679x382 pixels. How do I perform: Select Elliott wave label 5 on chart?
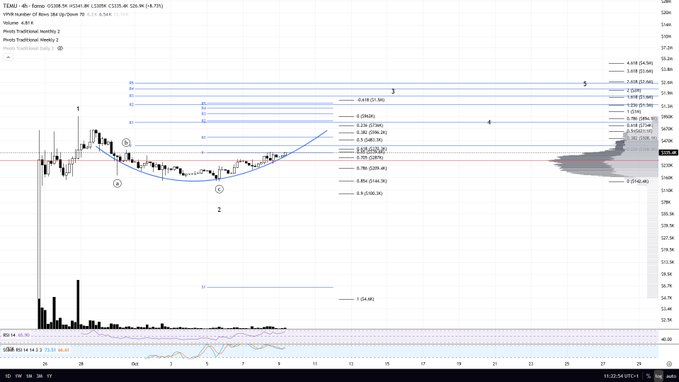pyautogui.click(x=585, y=84)
